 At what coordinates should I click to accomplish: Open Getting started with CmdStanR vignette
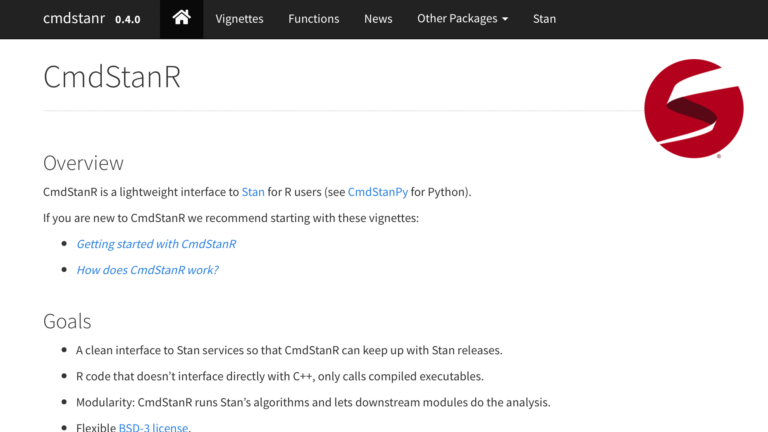[156, 244]
